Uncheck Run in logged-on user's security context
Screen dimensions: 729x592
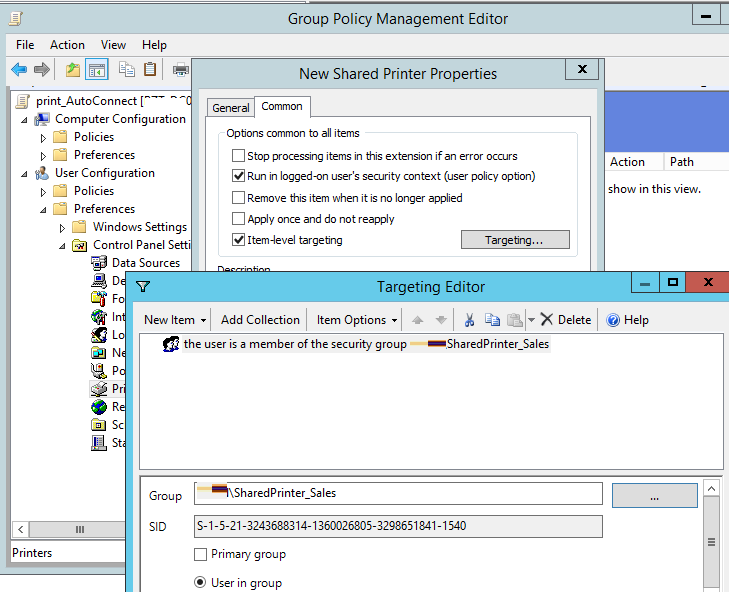click(238, 176)
